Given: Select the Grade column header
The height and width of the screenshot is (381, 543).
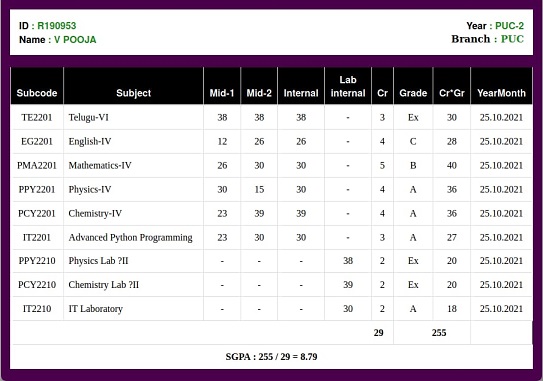Looking at the screenshot, I should 413,93.
